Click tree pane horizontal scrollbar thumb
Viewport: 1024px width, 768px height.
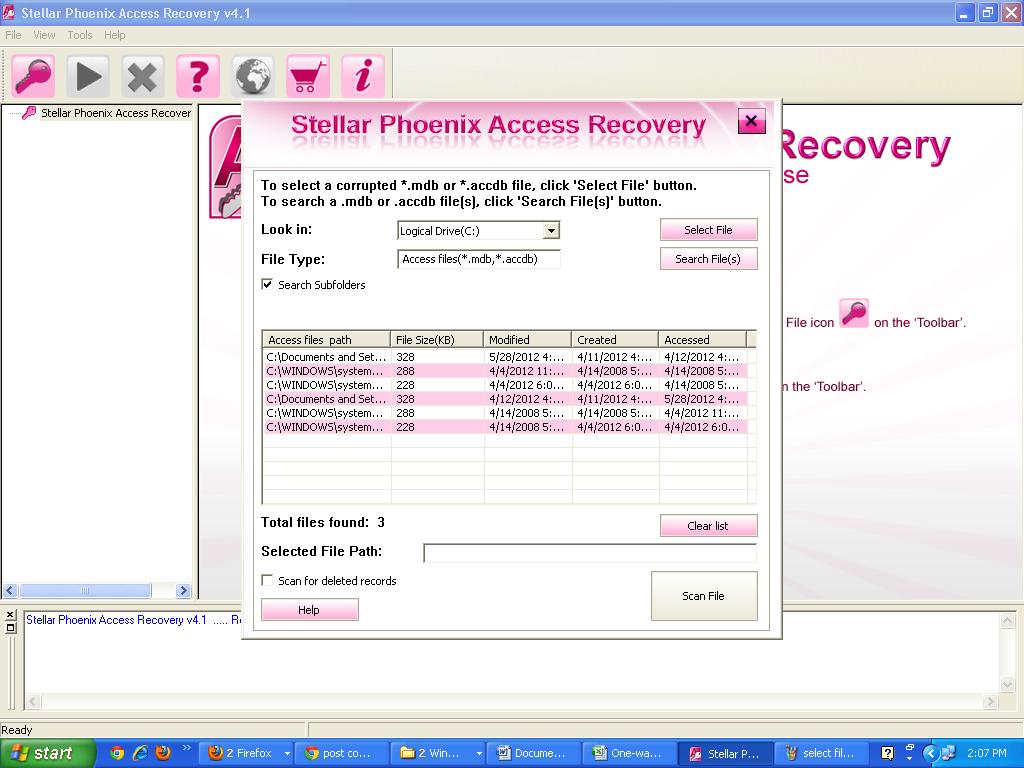(x=85, y=590)
